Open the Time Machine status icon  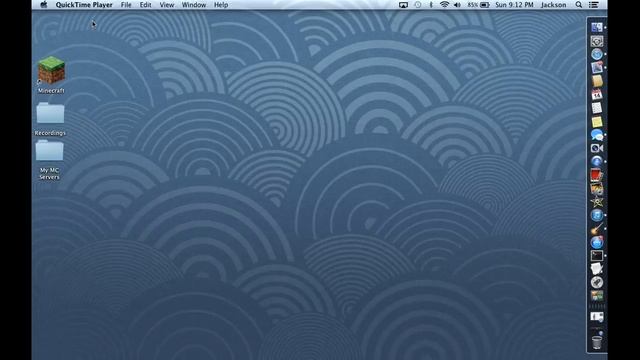pyautogui.click(x=418, y=5)
